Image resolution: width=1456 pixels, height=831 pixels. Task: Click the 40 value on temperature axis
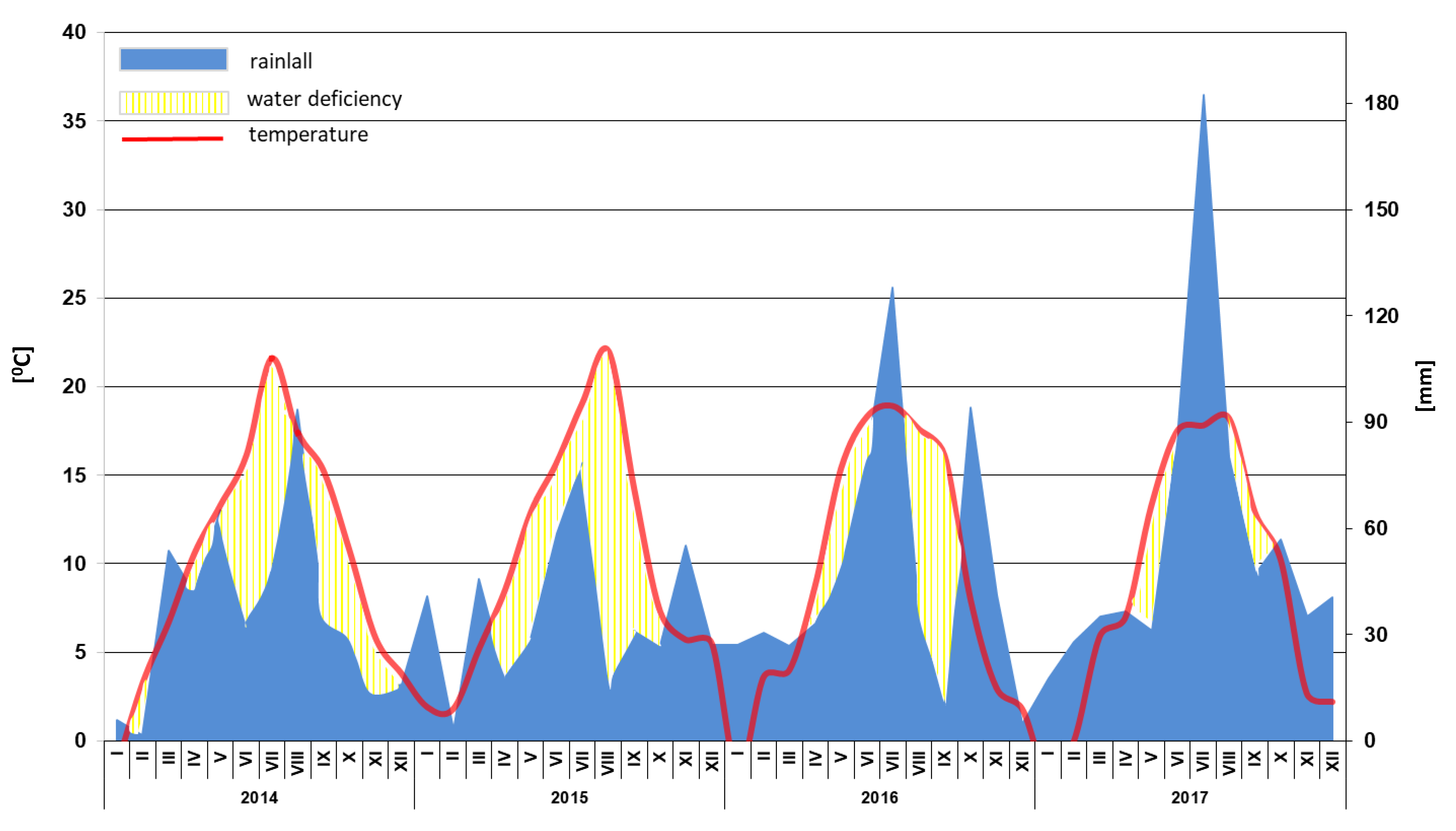point(74,32)
